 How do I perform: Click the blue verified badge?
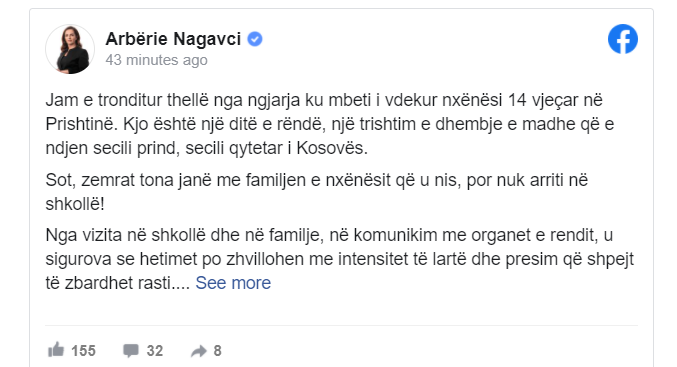(x=255, y=39)
